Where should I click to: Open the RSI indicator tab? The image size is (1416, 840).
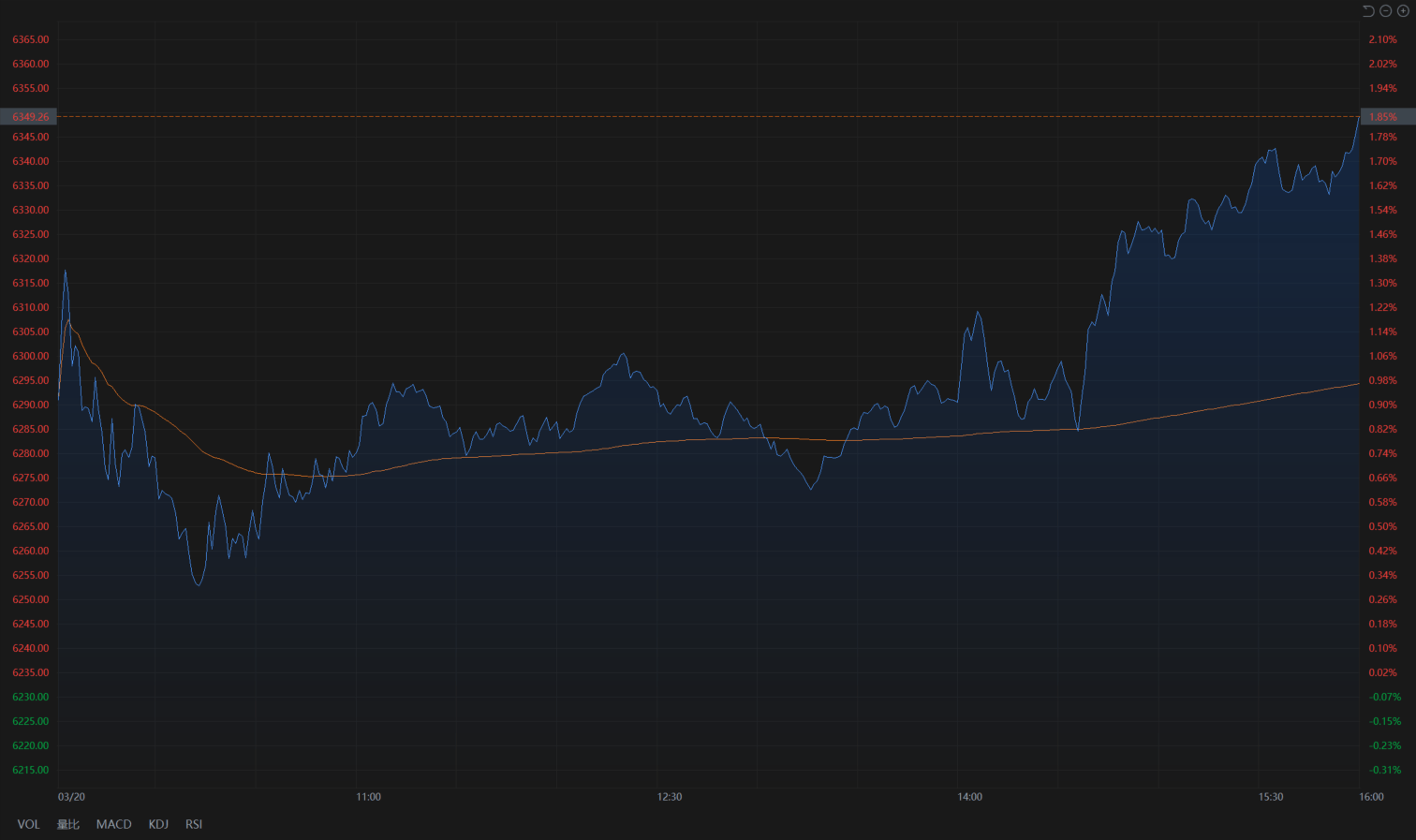click(194, 824)
